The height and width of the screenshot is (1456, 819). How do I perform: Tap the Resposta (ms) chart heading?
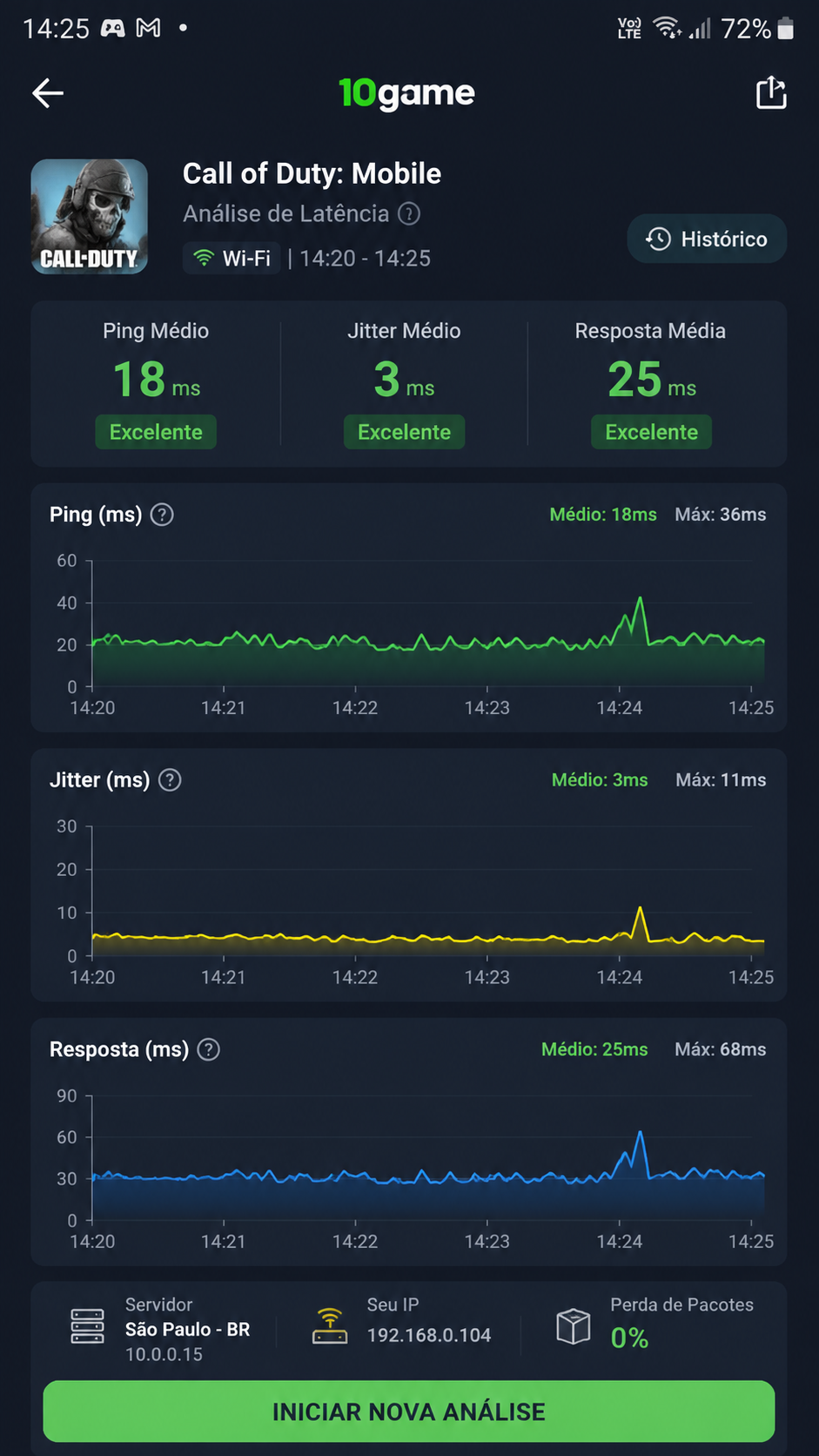[x=119, y=1049]
